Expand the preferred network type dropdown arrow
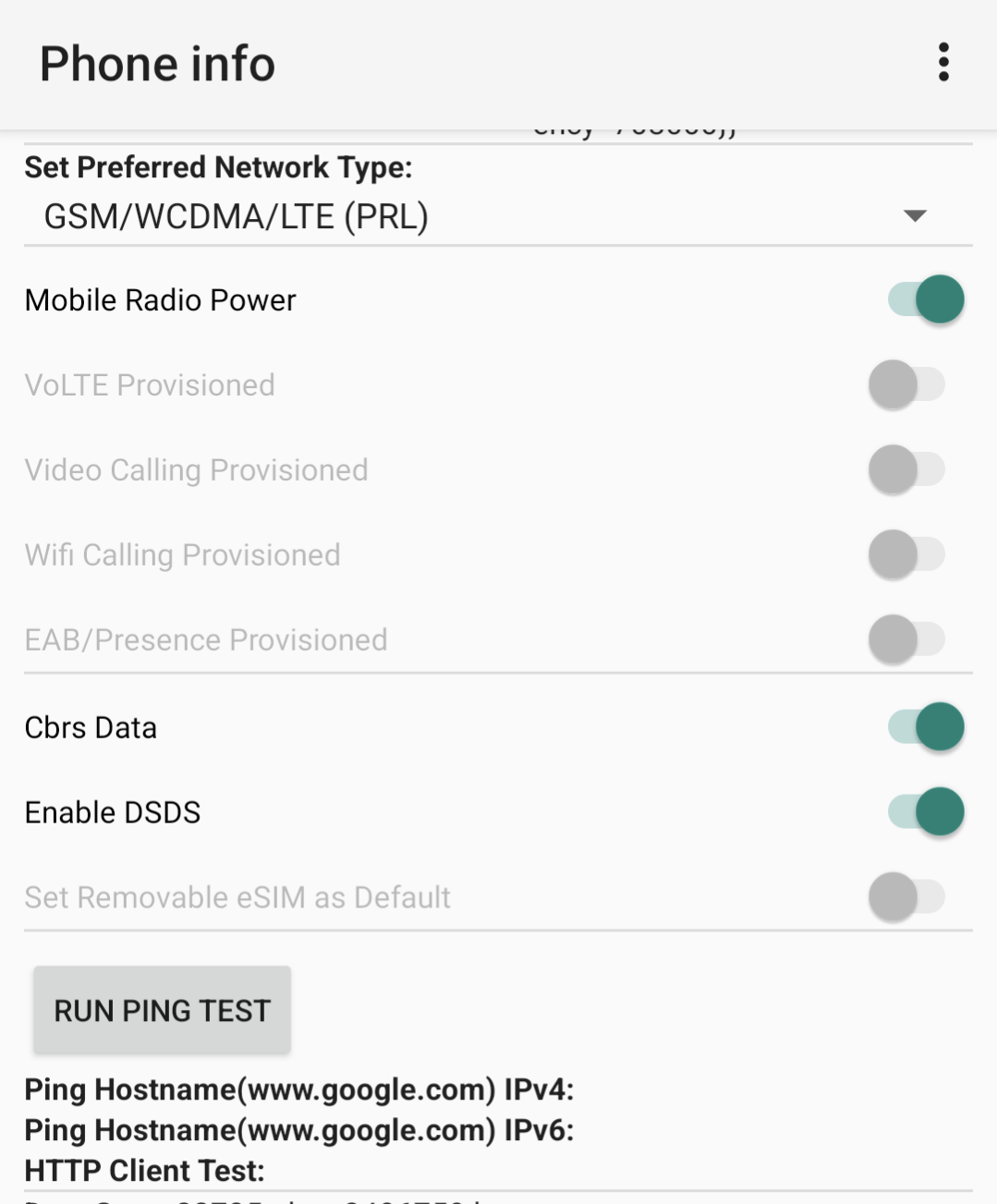Screen dimensions: 997x1204 (x=914, y=216)
